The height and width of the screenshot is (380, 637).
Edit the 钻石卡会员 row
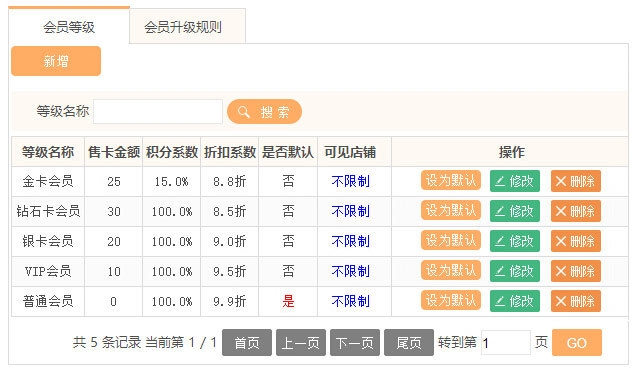click(x=515, y=211)
